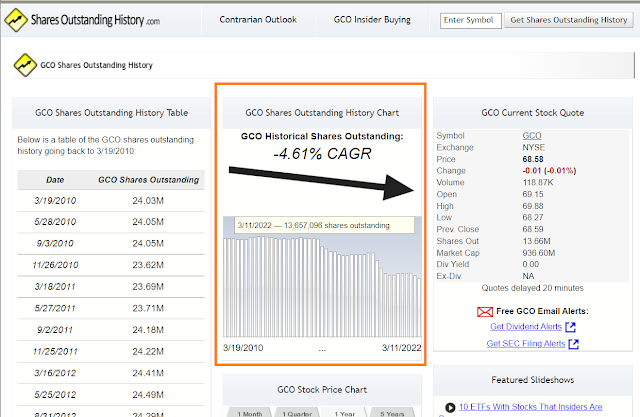Screen dimensions: 640x417
Task: Click the 5/28/2010 date table cell
Action: (x=55, y=222)
